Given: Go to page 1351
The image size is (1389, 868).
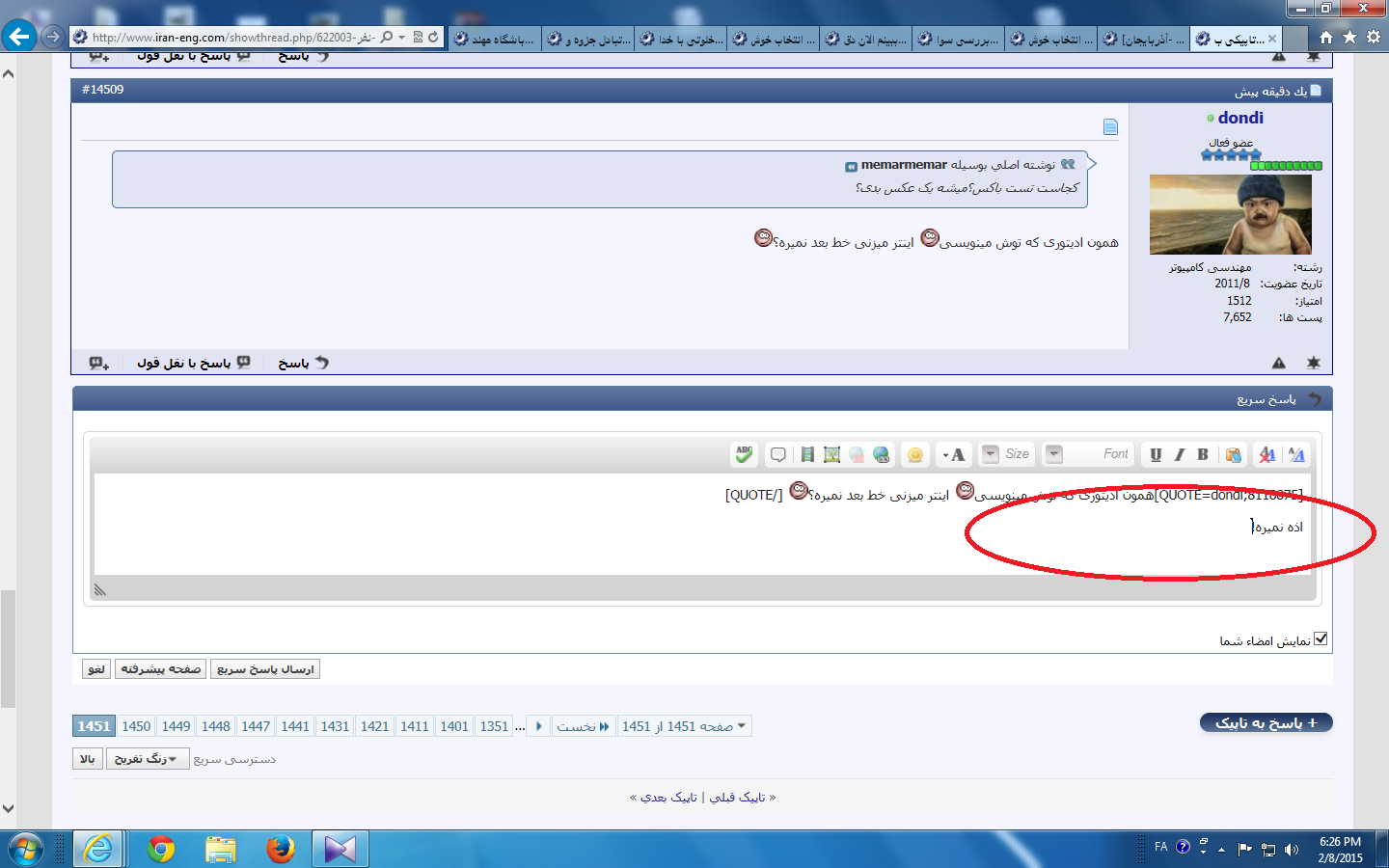Looking at the screenshot, I should coord(494,726).
